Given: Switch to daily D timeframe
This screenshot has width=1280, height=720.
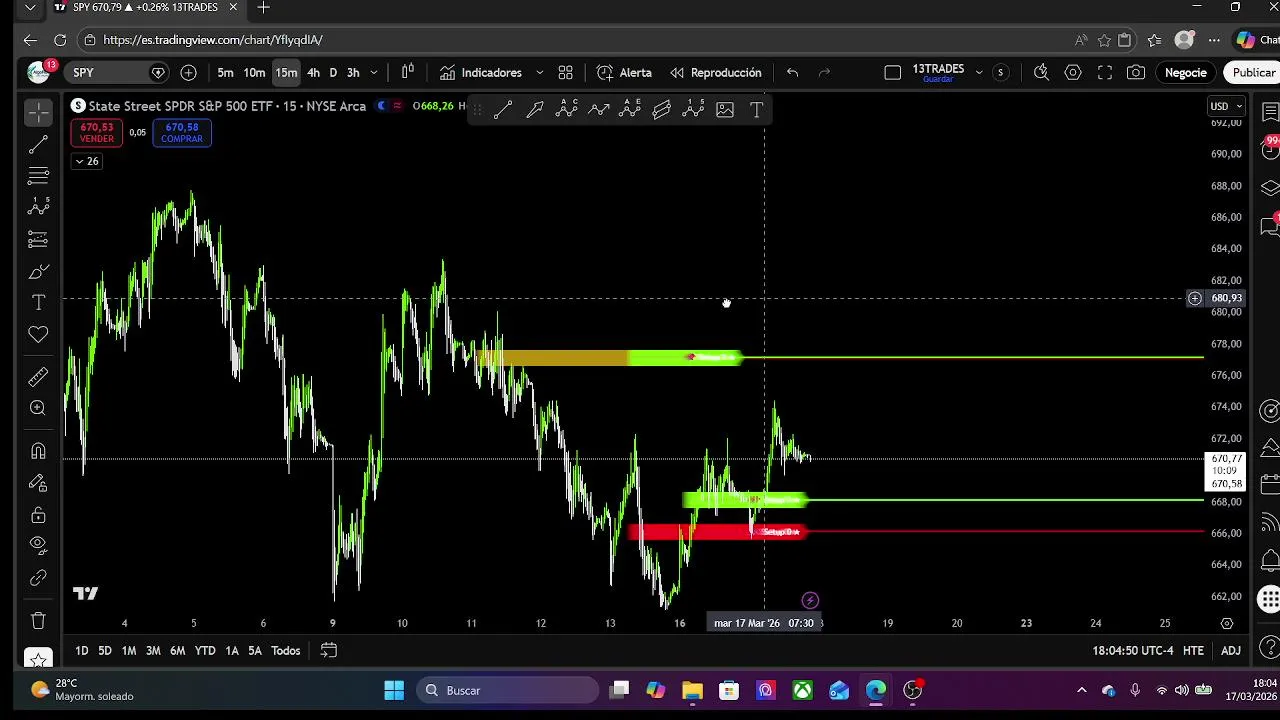Looking at the screenshot, I should coord(334,72).
